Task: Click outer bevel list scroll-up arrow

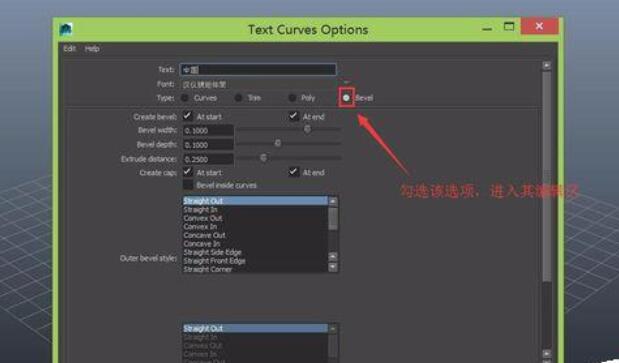Action: click(x=333, y=201)
